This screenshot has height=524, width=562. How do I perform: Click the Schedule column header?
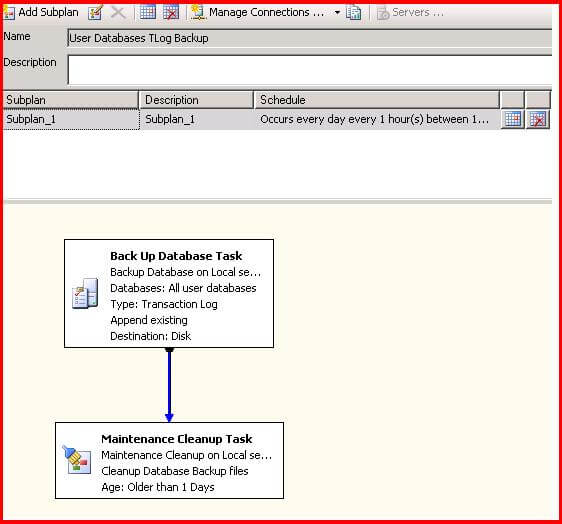click(377, 100)
